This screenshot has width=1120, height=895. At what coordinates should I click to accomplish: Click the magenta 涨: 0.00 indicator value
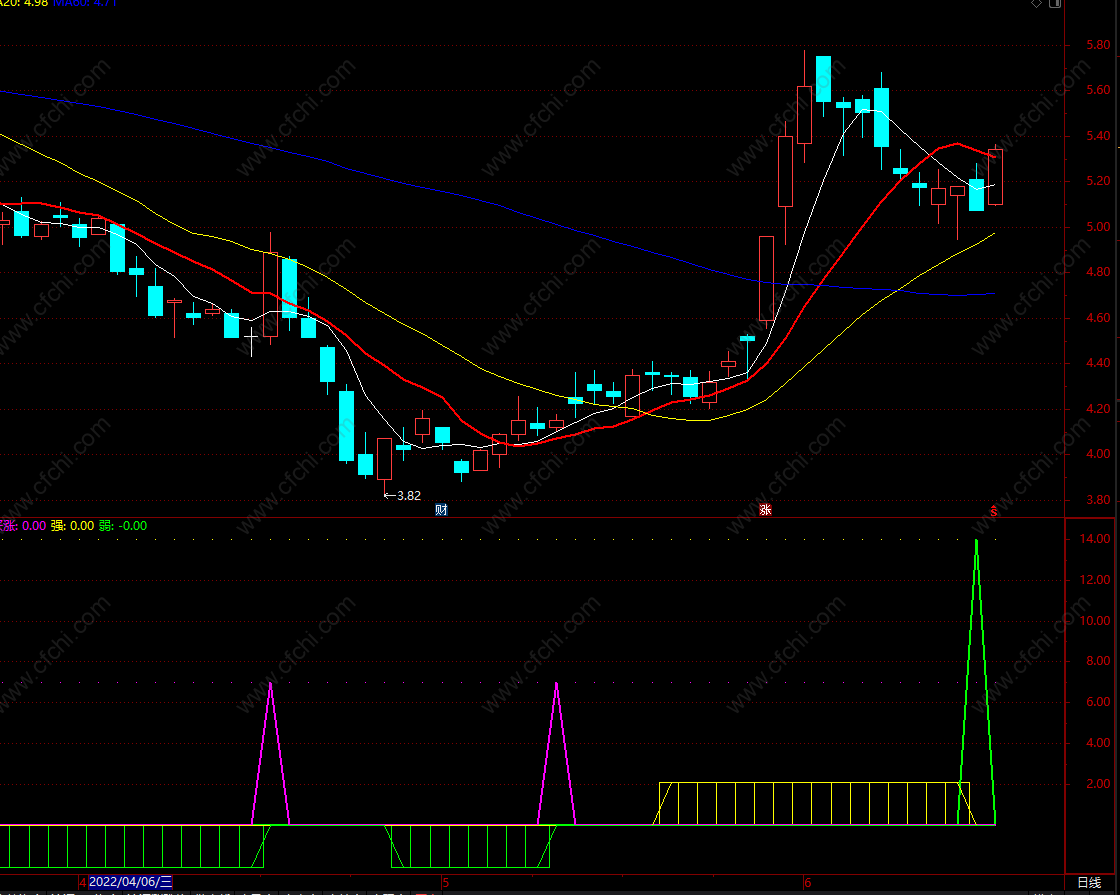tap(23, 526)
